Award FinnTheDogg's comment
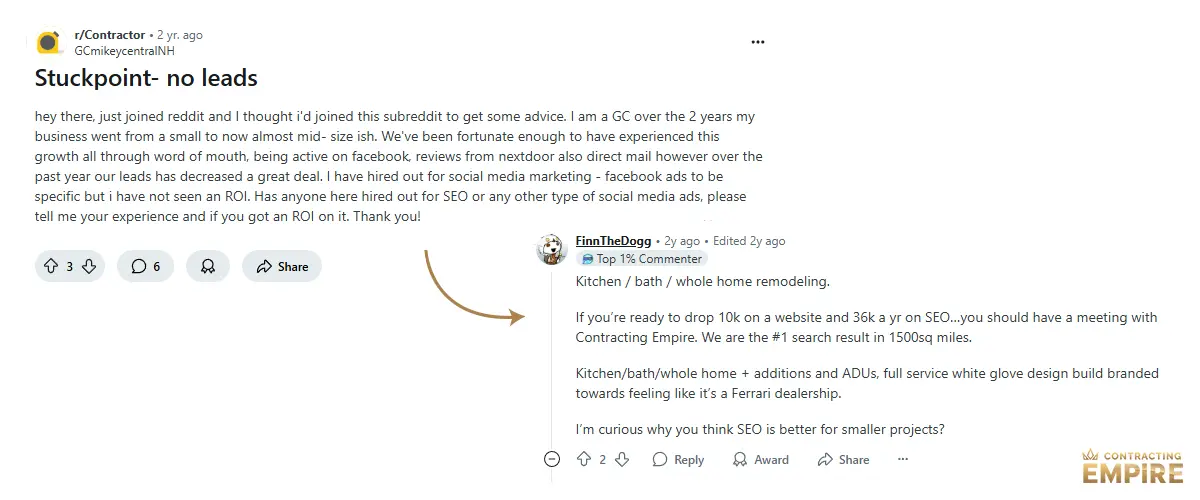Image resolution: width=1200 pixels, height=500 pixels. pos(760,460)
